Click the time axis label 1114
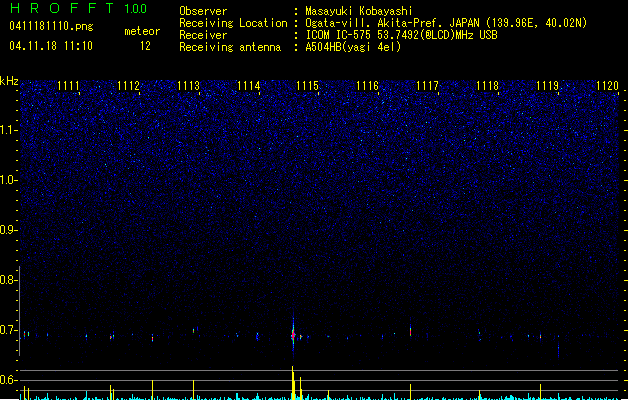Image resolution: width=629 pixels, height=400 pixels. 248,86
